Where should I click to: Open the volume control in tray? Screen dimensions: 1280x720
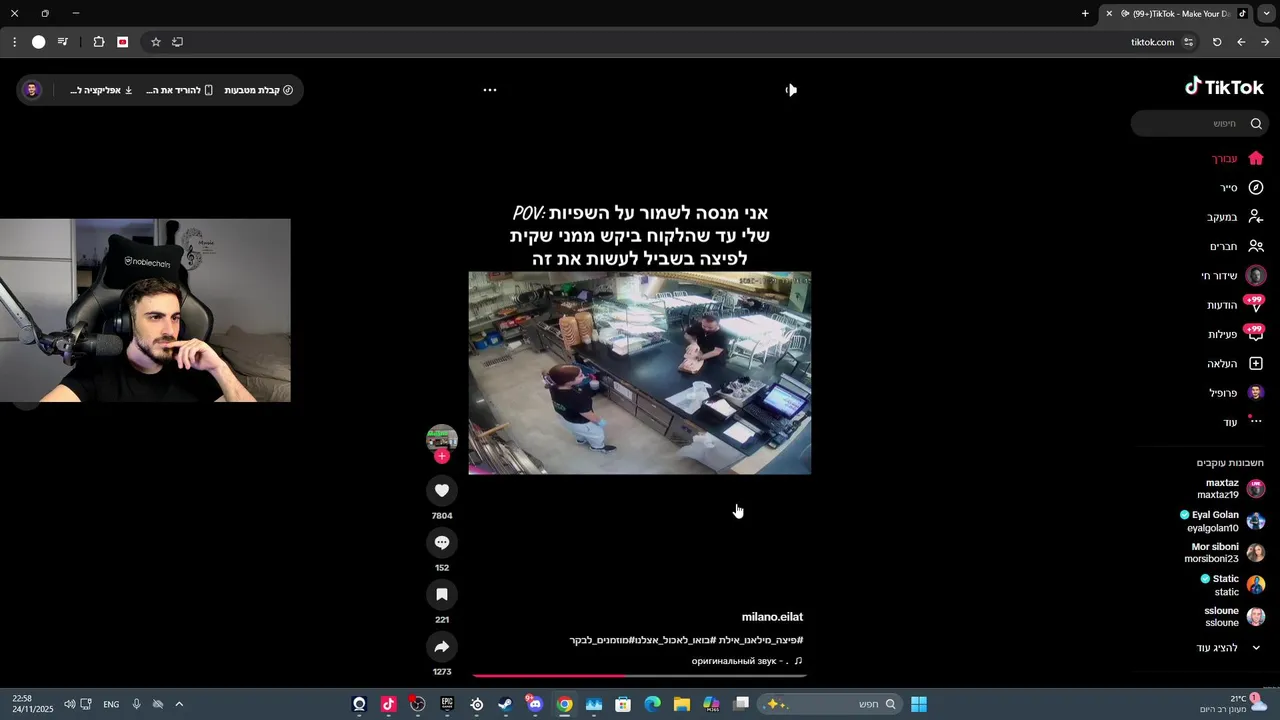tap(69, 704)
